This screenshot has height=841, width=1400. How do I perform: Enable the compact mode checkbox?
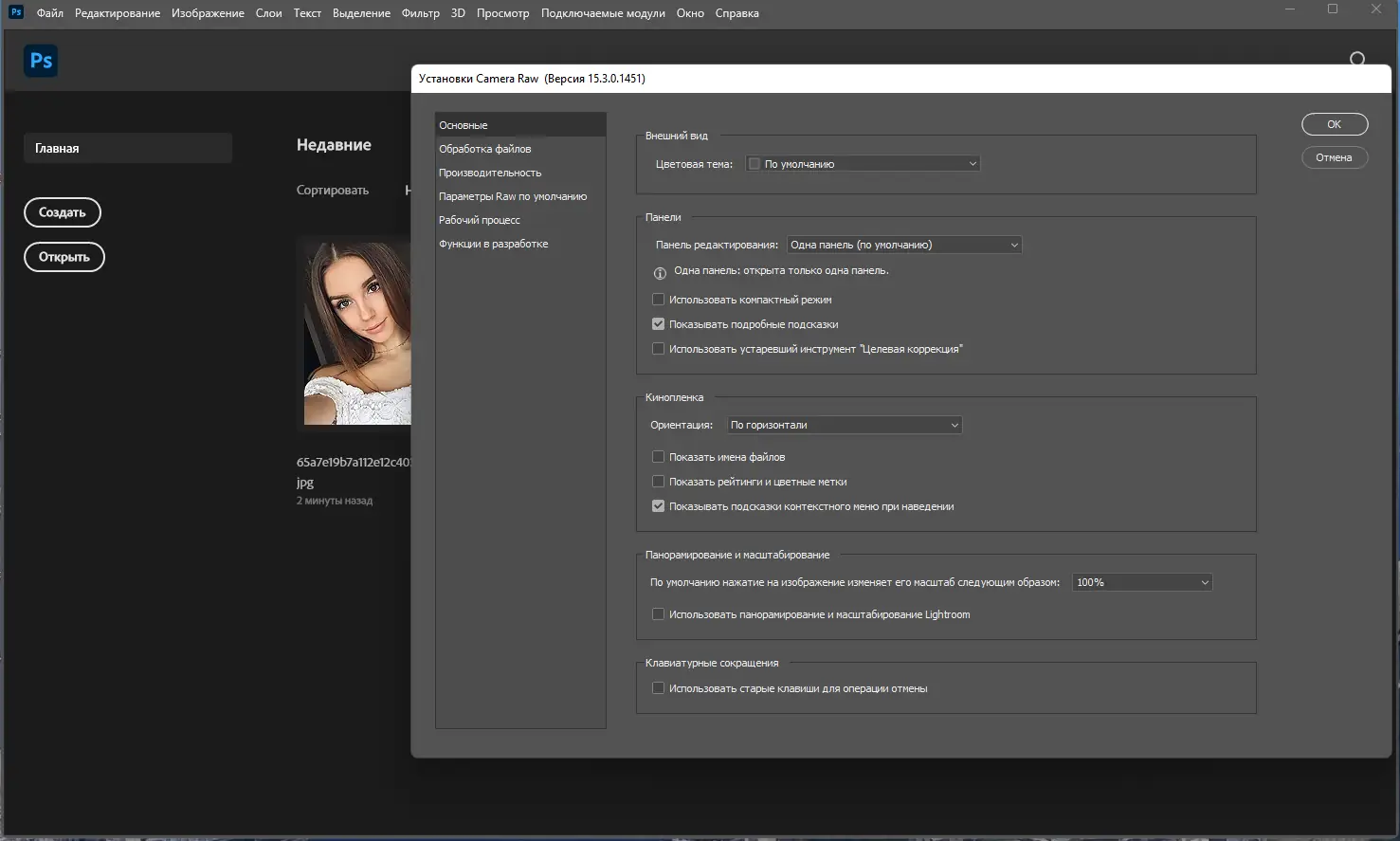click(658, 300)
